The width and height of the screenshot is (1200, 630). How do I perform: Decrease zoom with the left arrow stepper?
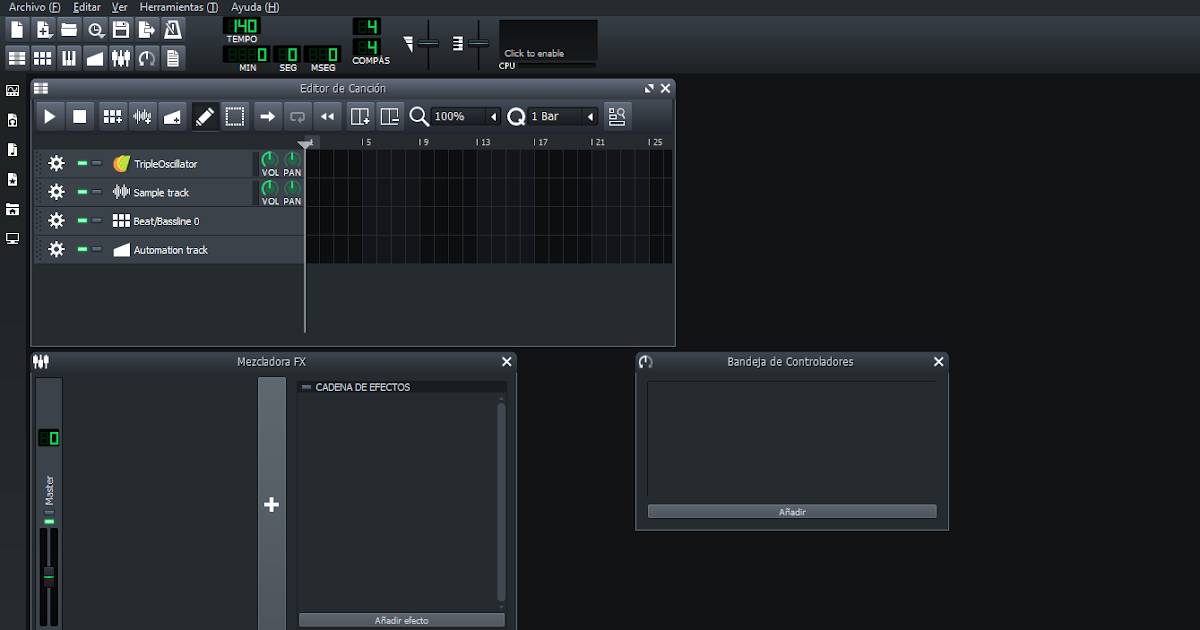[493, 116]
